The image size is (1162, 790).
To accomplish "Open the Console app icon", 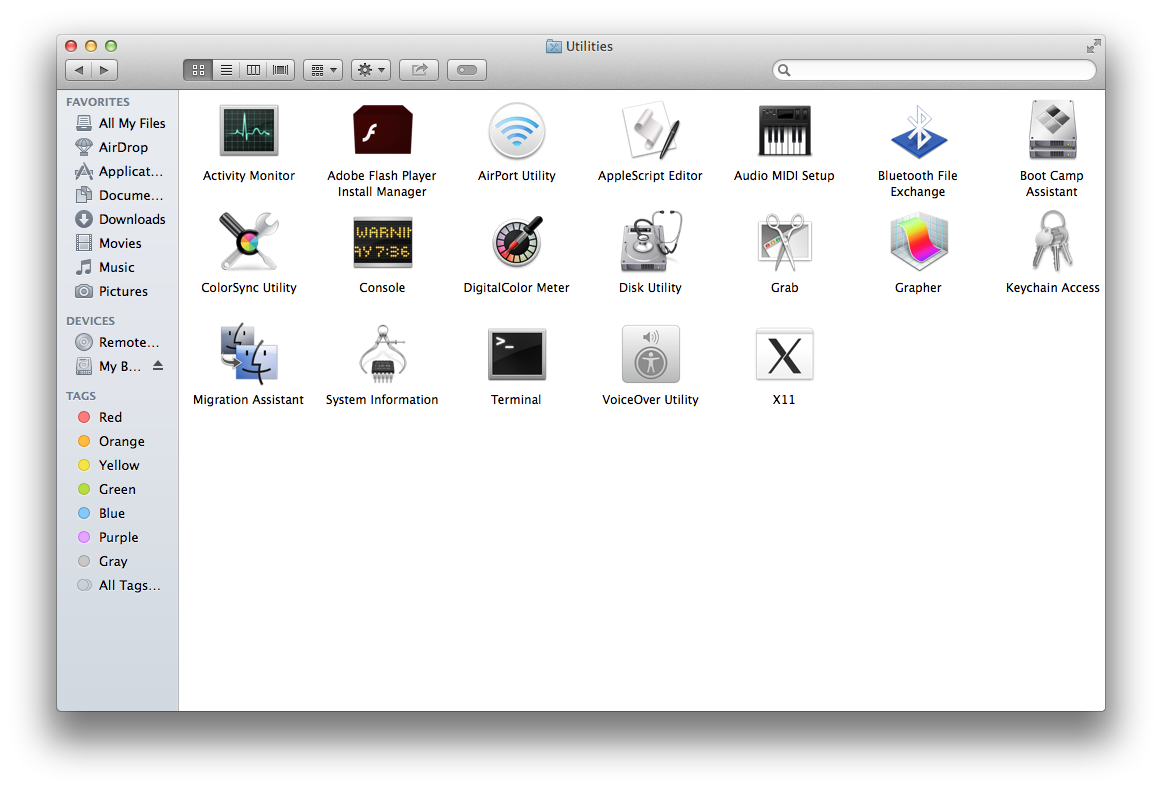I will pos(382,242).
